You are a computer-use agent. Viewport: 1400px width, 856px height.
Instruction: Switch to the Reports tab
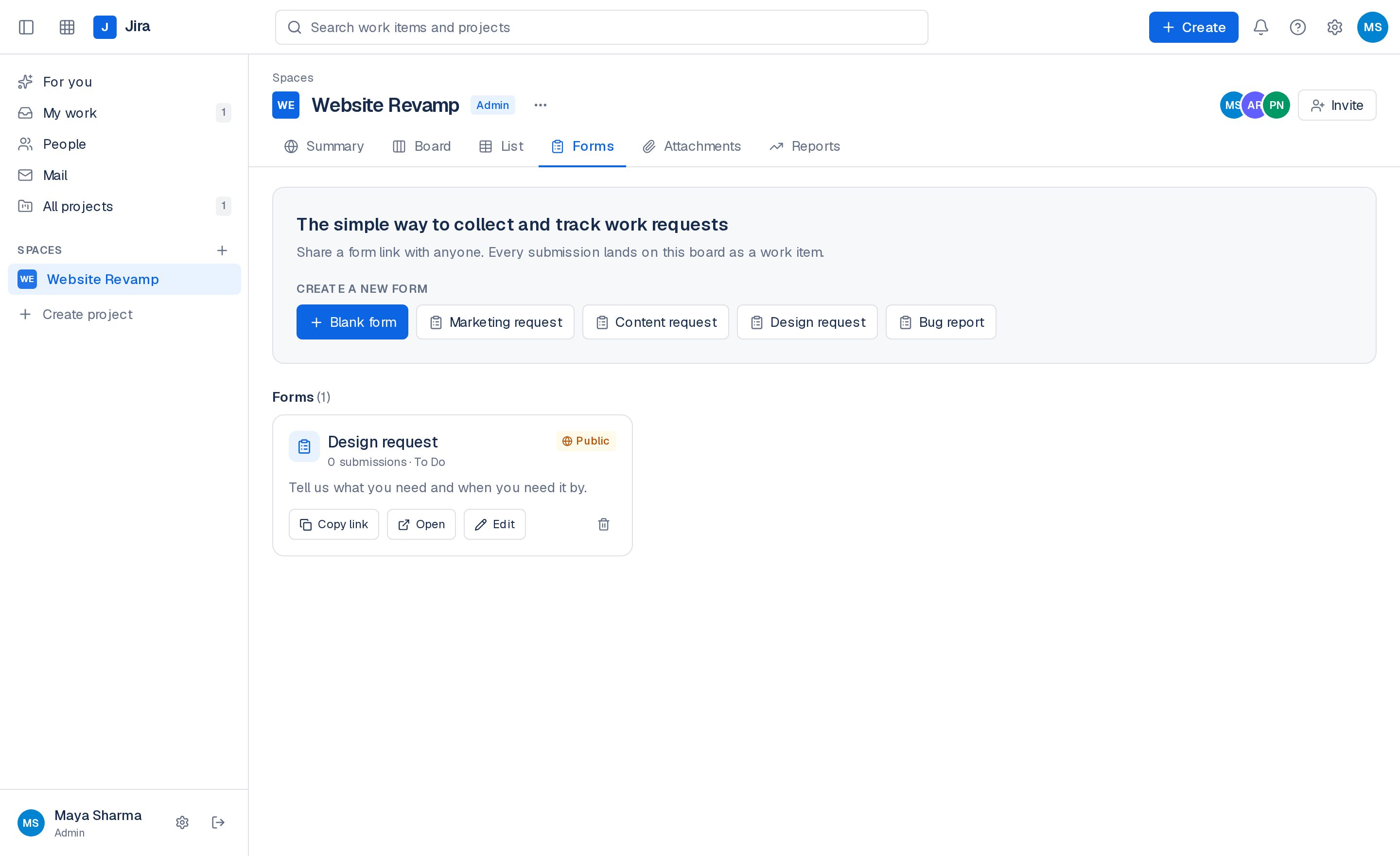pos(805,146)
